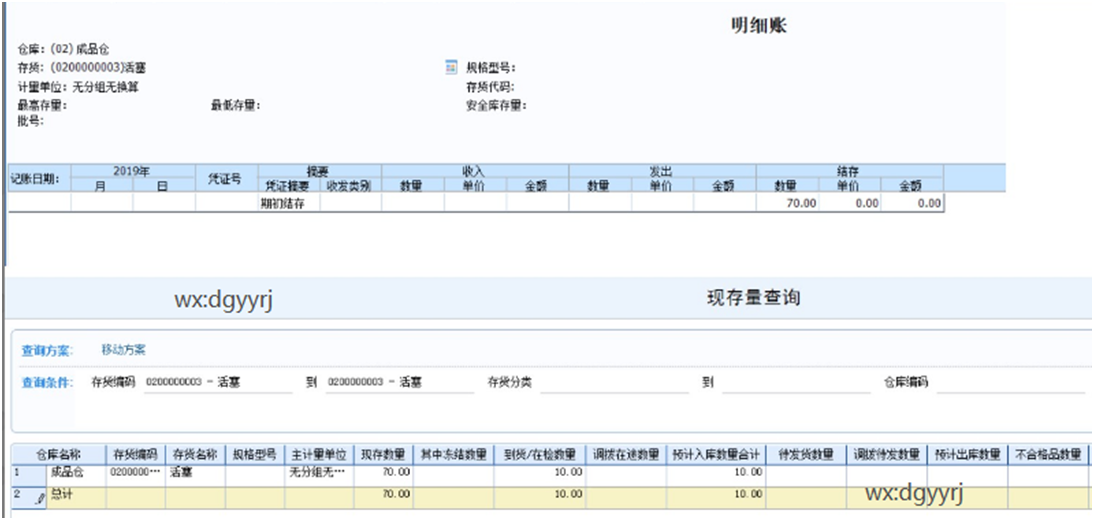Select the 不合格品数量 column header
The width and height of the screenshot is (1094, 520).
[1047, 454]
